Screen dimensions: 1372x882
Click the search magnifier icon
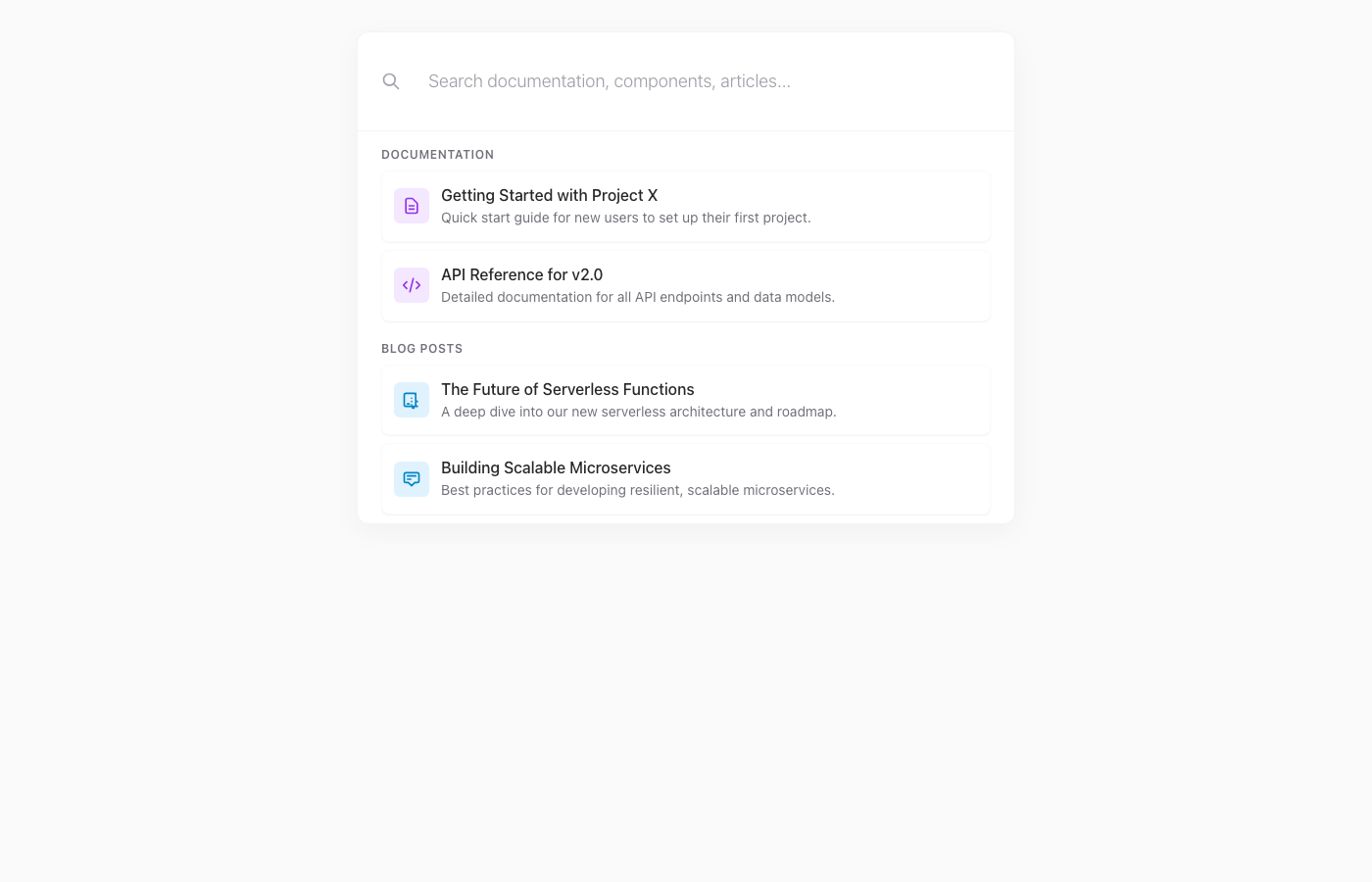(x=391, y=81)
